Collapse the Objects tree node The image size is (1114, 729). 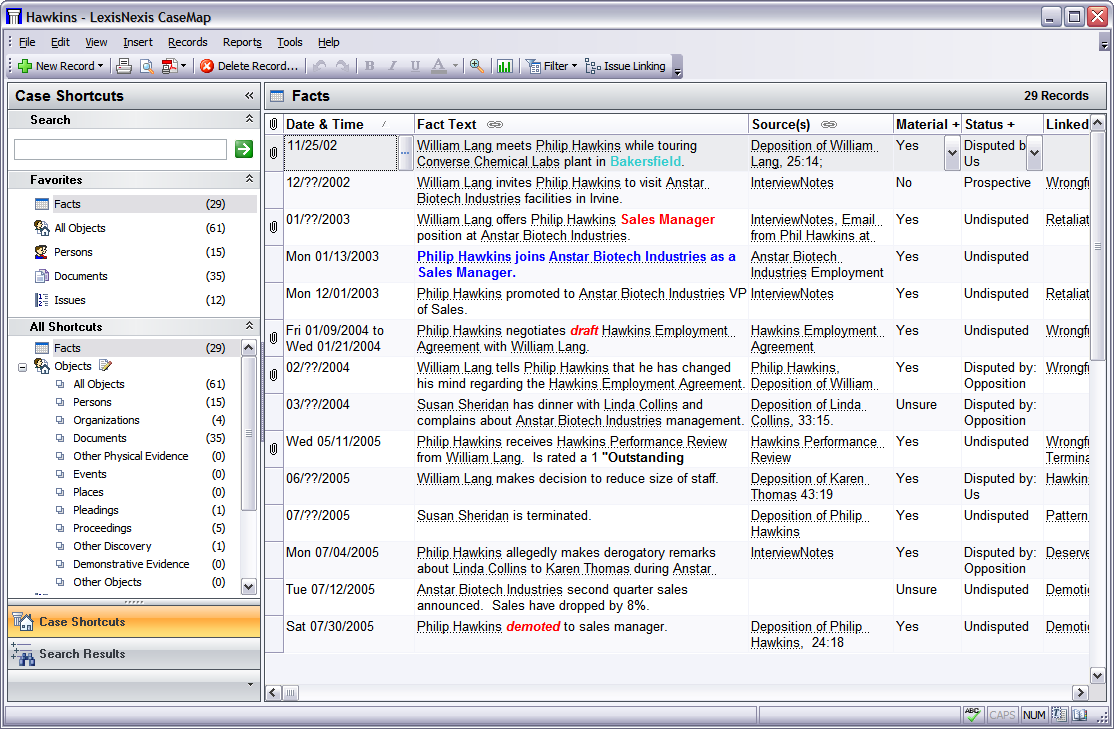pos(22,367)
